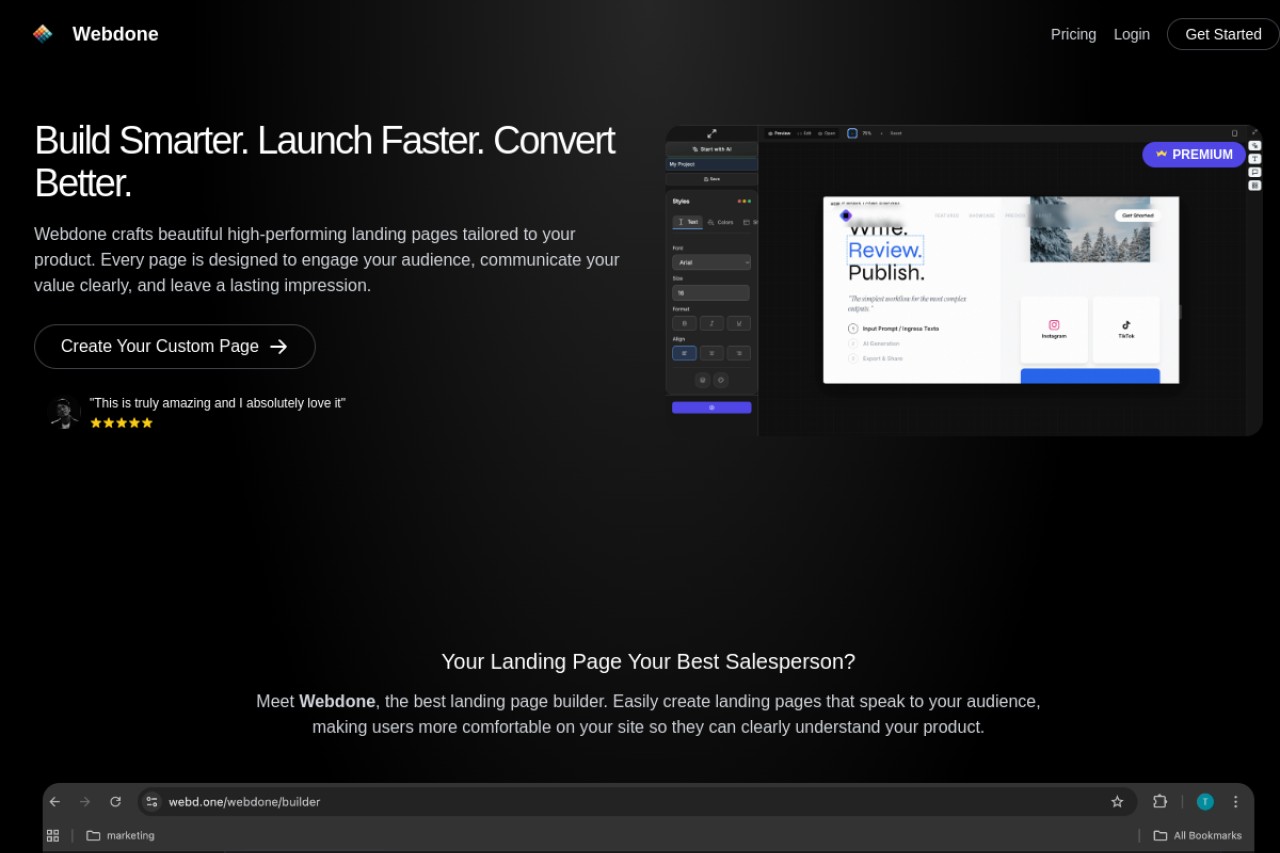Click the bookmark star in the embedded address bar
Image resolution: width=1280 pixels, height=853 pixels.
tap(1117, 802)
